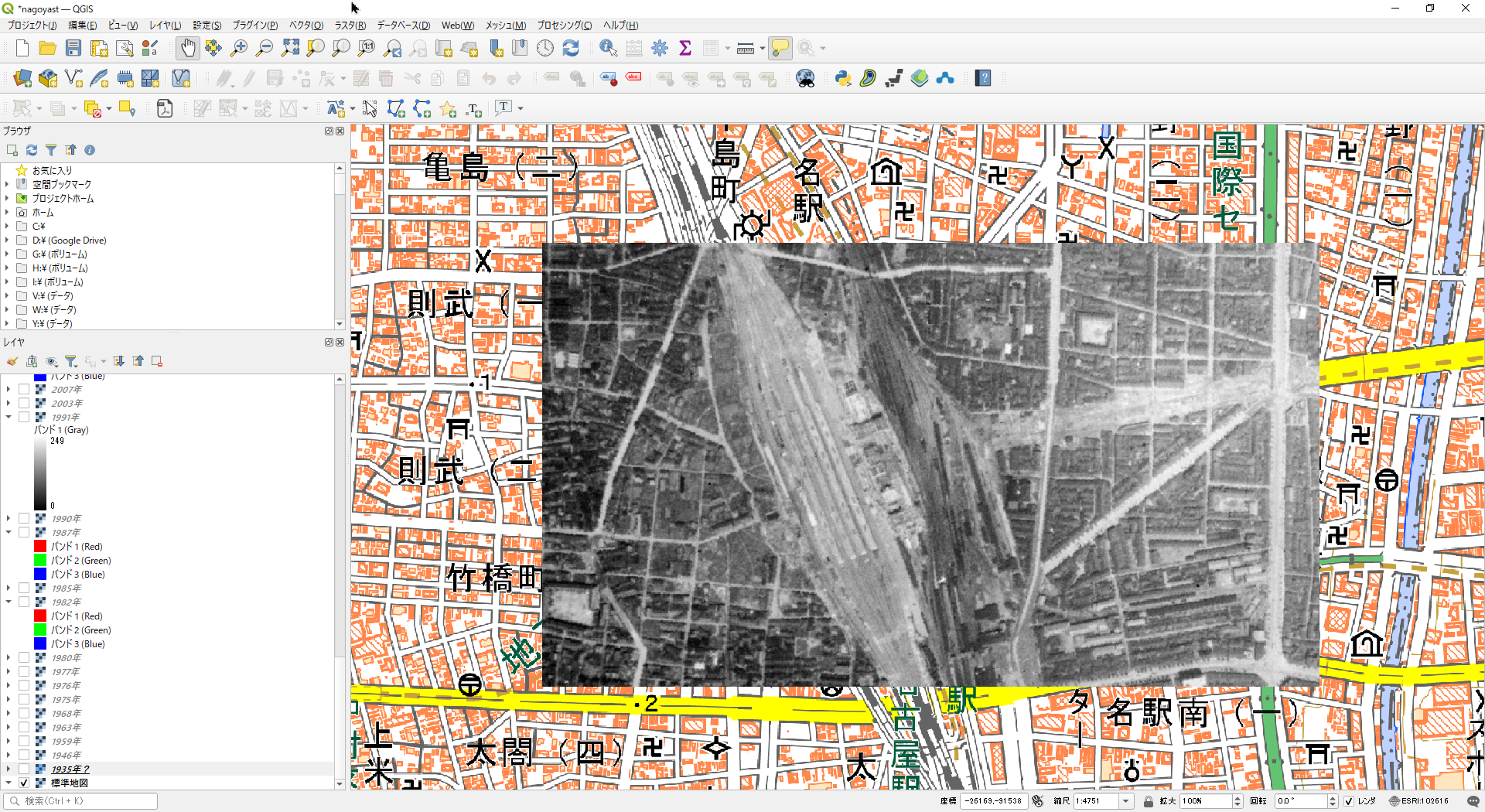
Task: Activate the Zoom In tool
Action: pyautogui.click(x=239, y=48)
